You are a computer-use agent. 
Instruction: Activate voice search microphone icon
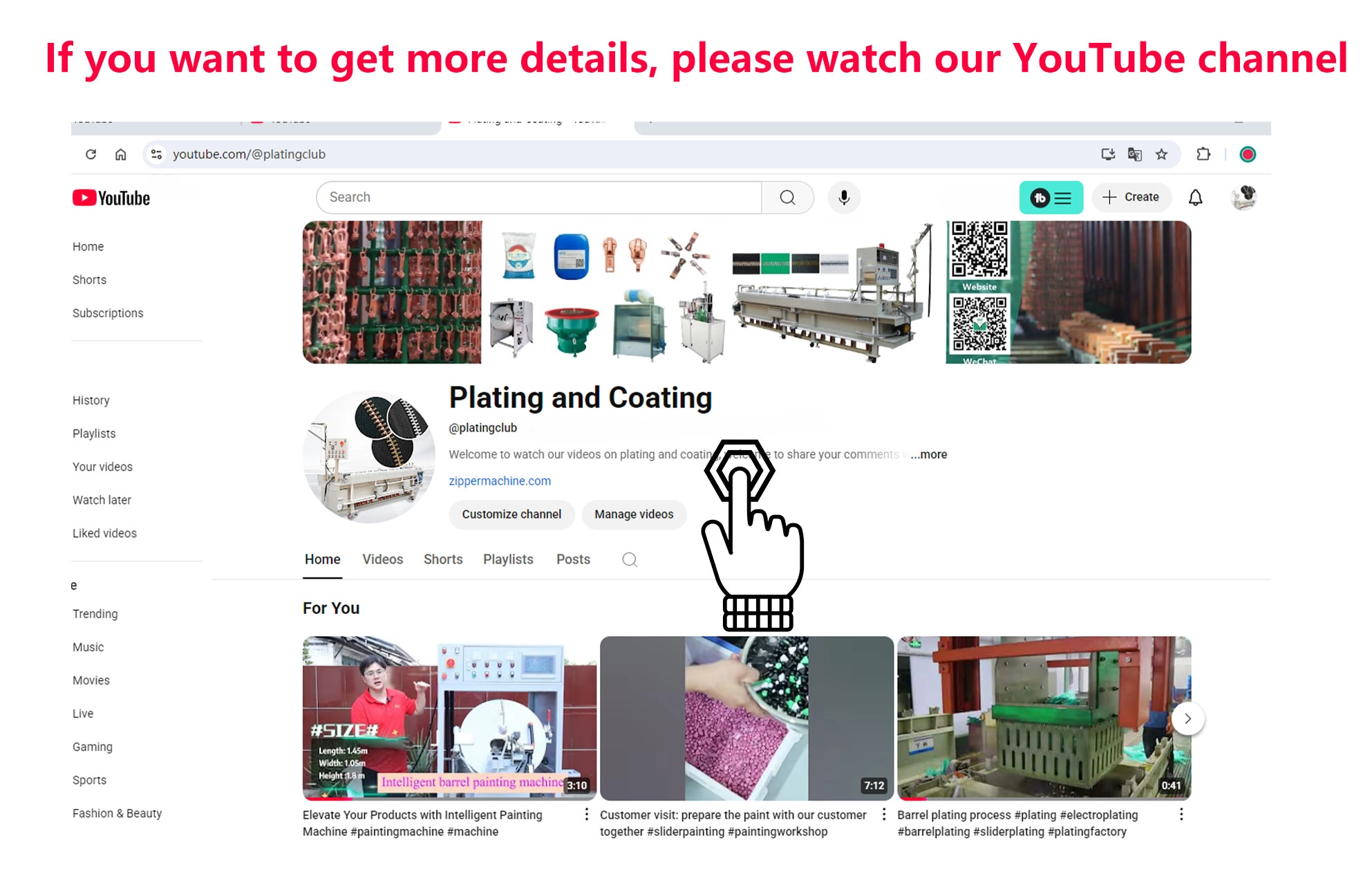tap(844, 198)
